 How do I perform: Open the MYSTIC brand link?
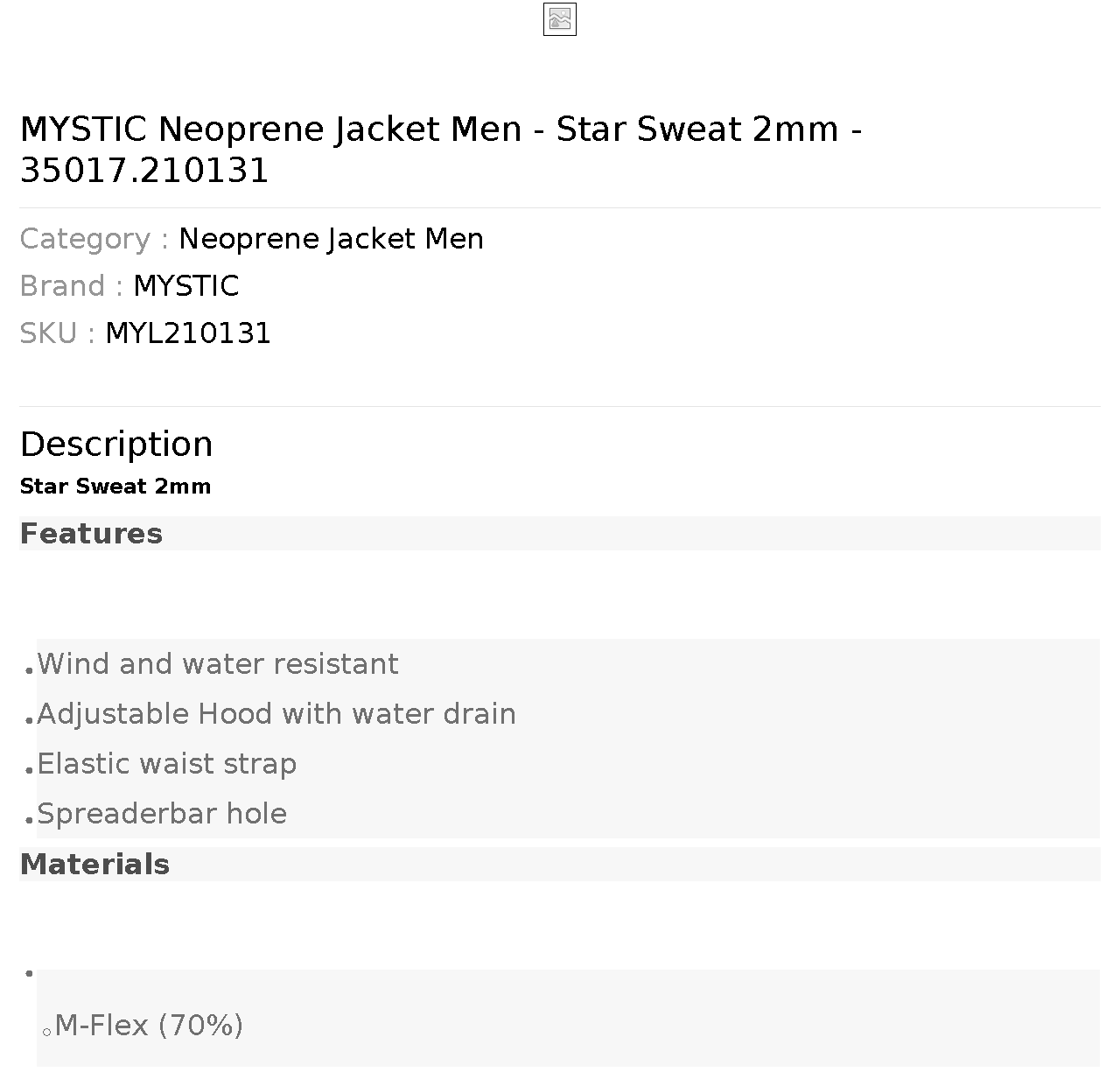[185, 286]
